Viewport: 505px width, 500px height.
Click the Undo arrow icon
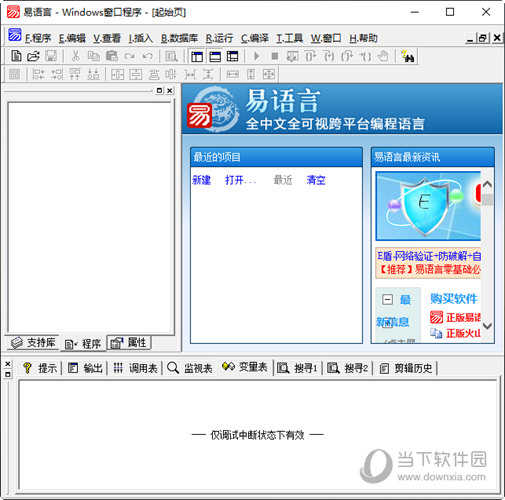coord(147,56)
